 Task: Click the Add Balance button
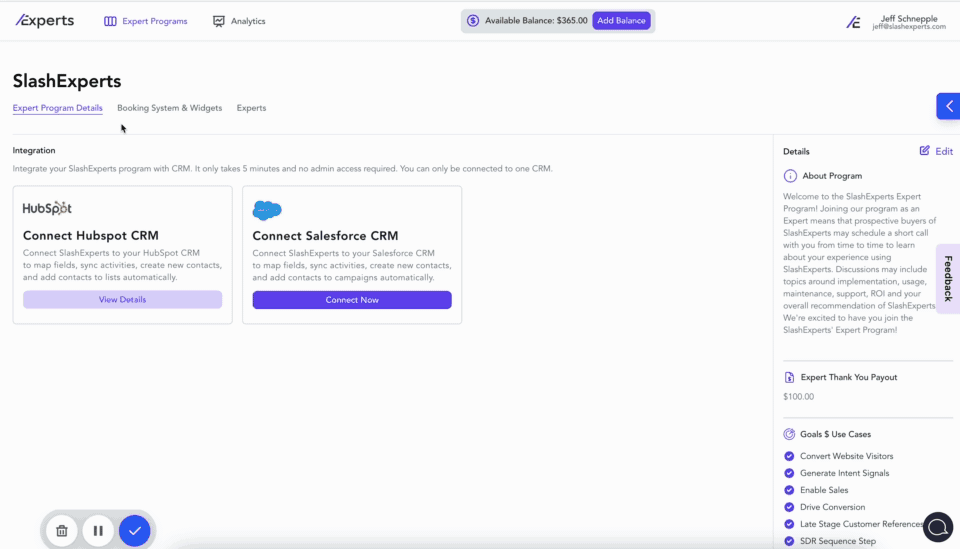coord(621,21)
